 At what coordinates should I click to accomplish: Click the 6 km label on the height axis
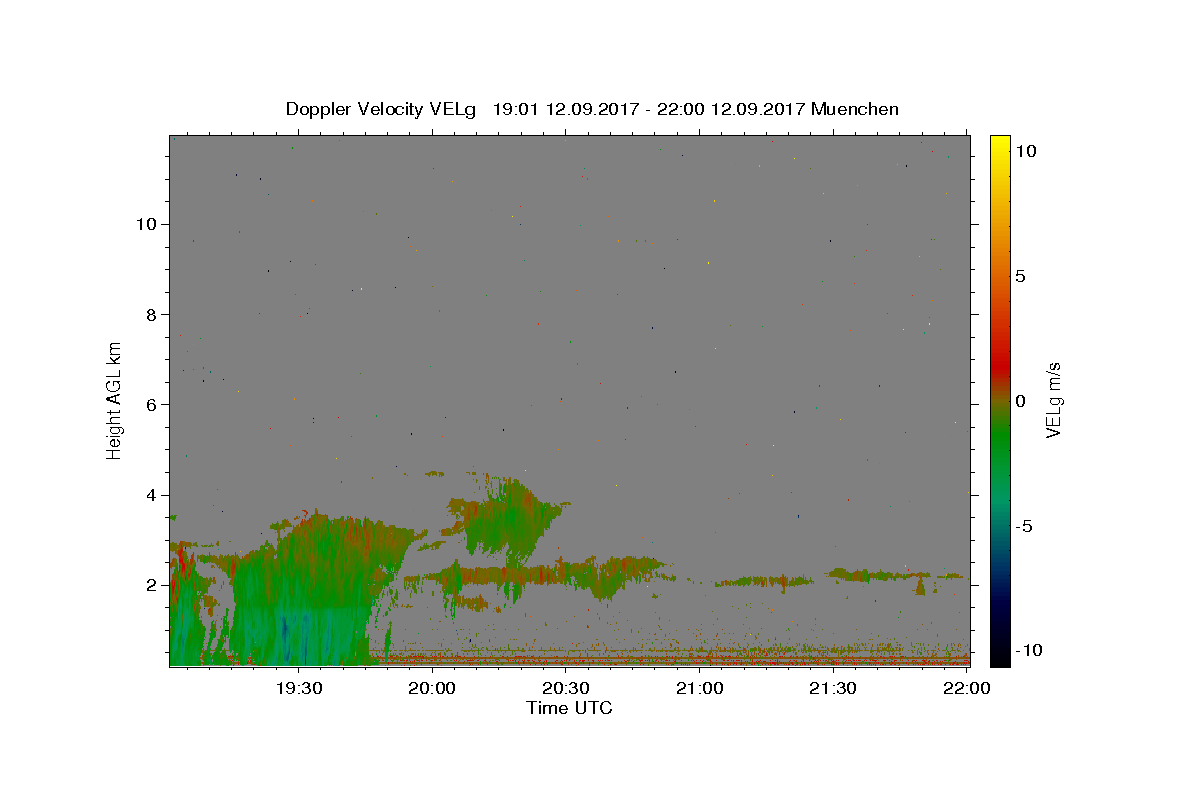(152, 405)
